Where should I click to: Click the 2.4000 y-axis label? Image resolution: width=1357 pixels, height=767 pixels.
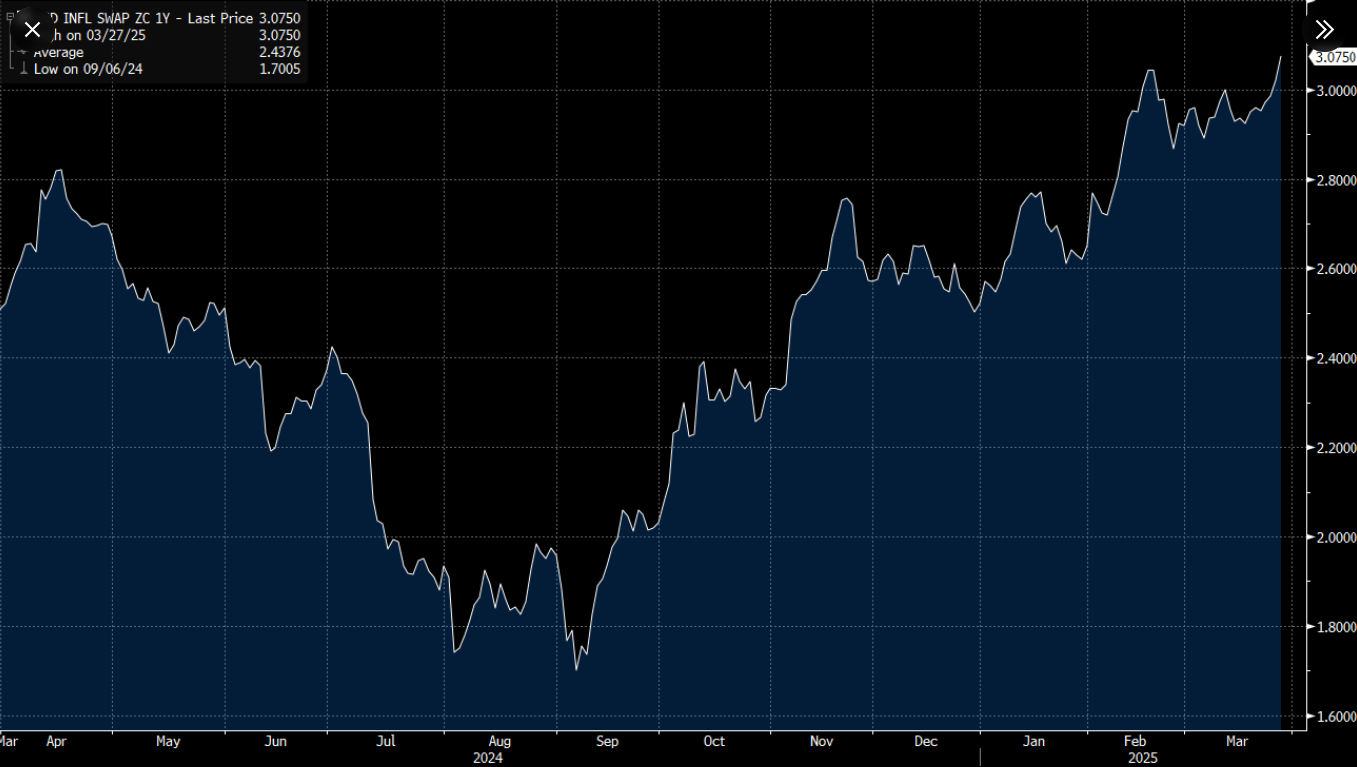coord(1335,358)
